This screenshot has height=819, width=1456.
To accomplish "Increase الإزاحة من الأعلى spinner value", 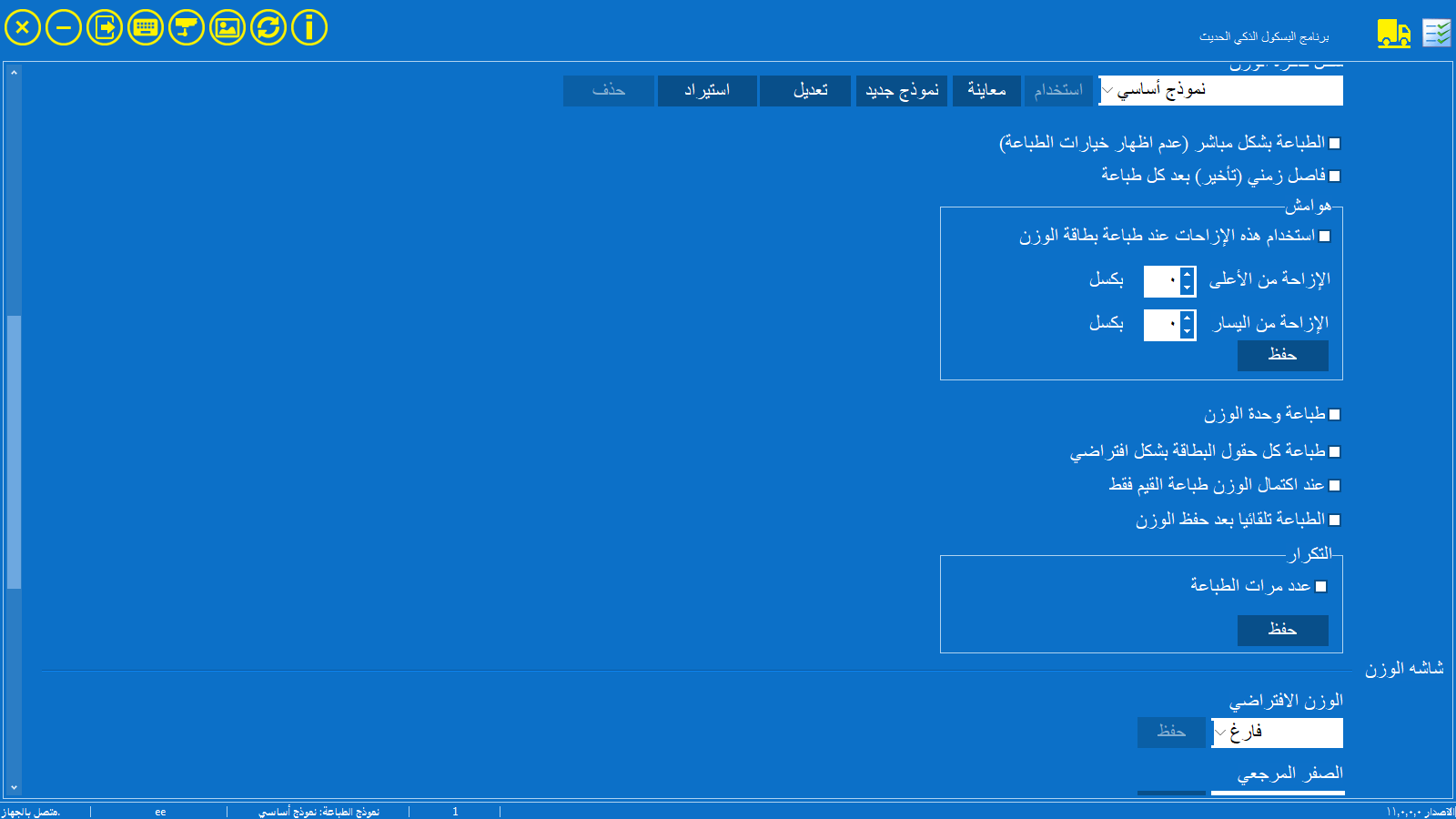I will tap(1187, 275).
